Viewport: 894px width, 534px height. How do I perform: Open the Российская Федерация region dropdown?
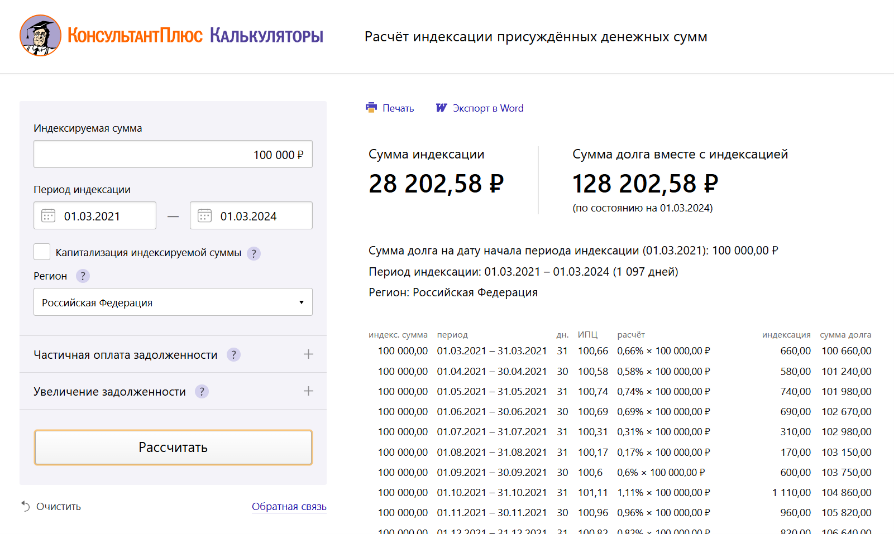[173, 302]
